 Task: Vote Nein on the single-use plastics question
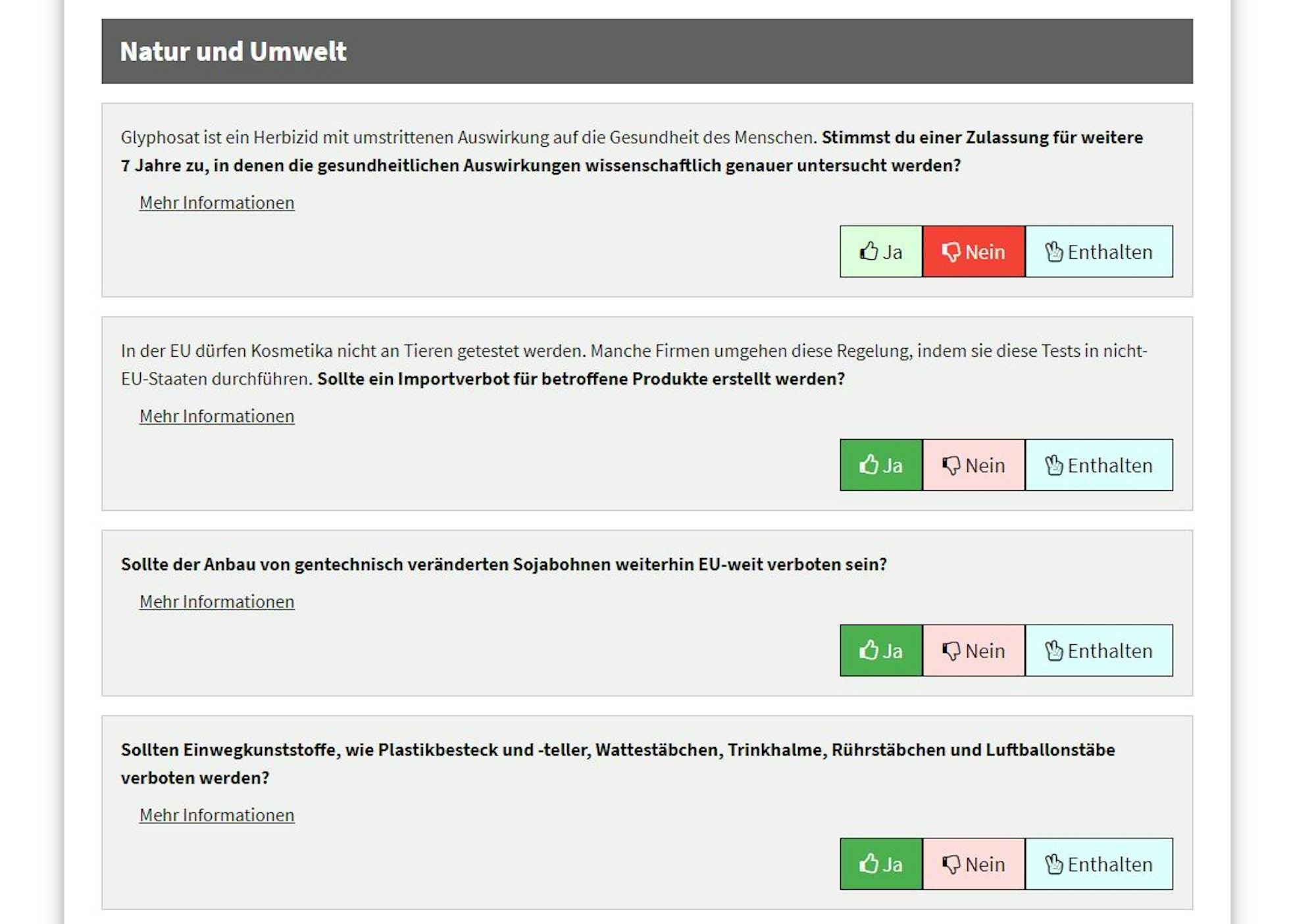(x=974, y=864)
